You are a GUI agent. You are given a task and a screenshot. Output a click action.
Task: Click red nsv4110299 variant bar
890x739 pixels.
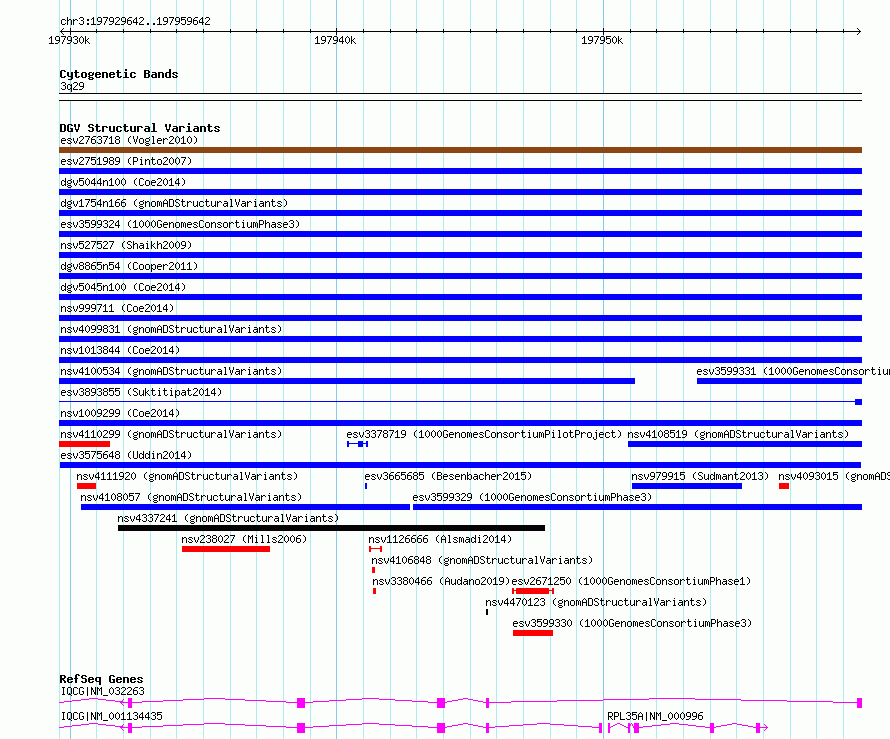[x=85, y=444]
